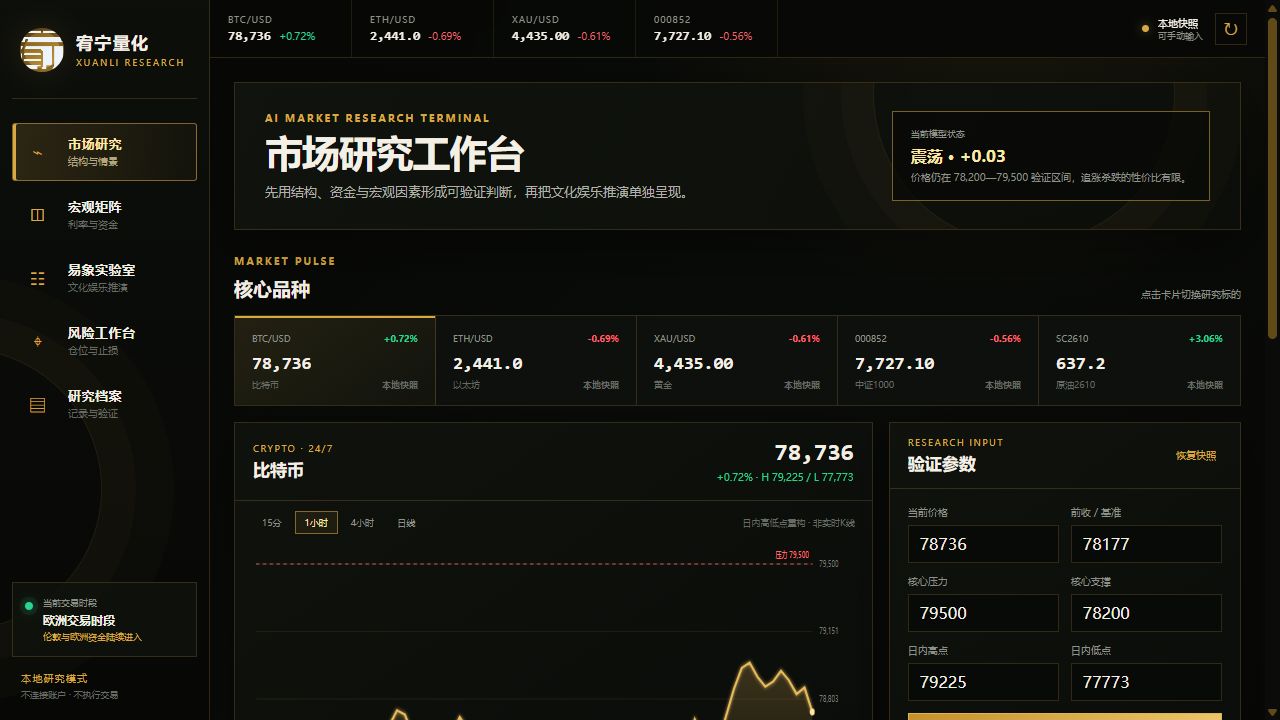Click the 本地快照 label at top right
This screenshot has height=720, width=1280.
pyautogui.click(x=1178, y=24)
